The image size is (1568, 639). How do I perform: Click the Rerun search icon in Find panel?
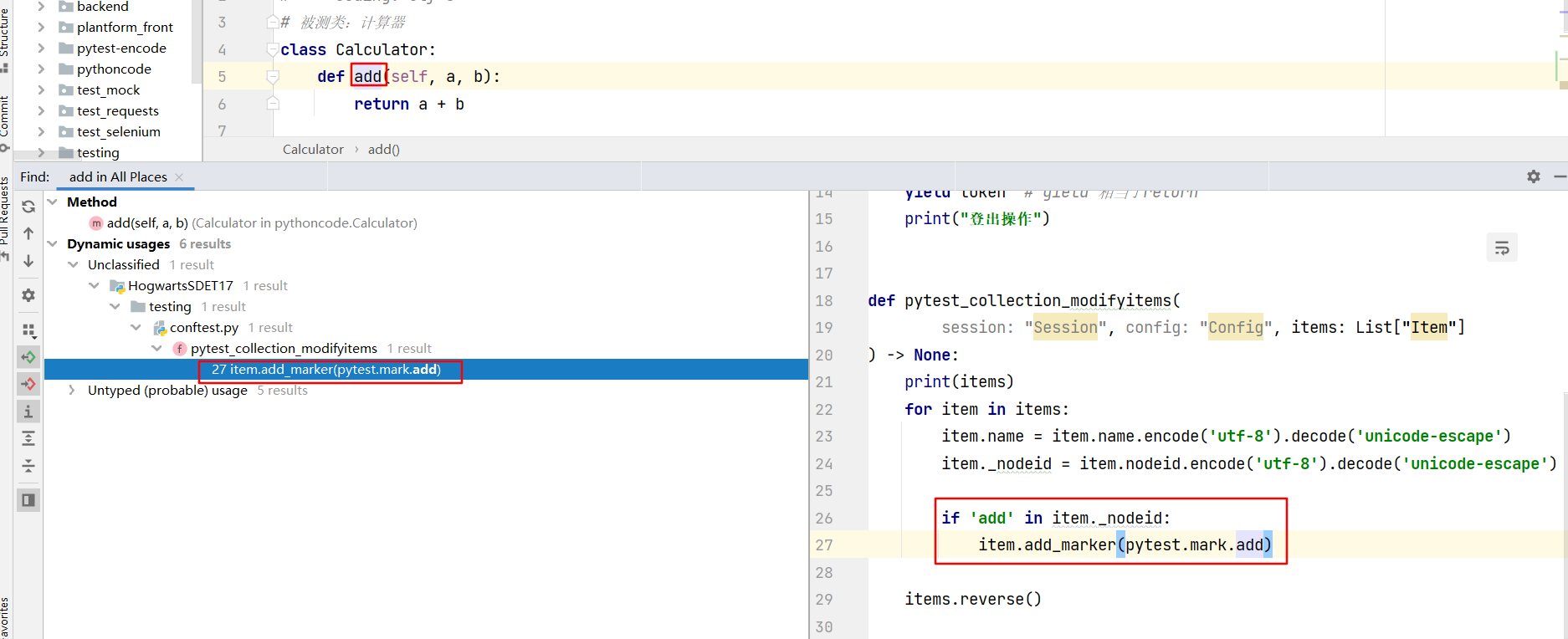pos(28,207)
